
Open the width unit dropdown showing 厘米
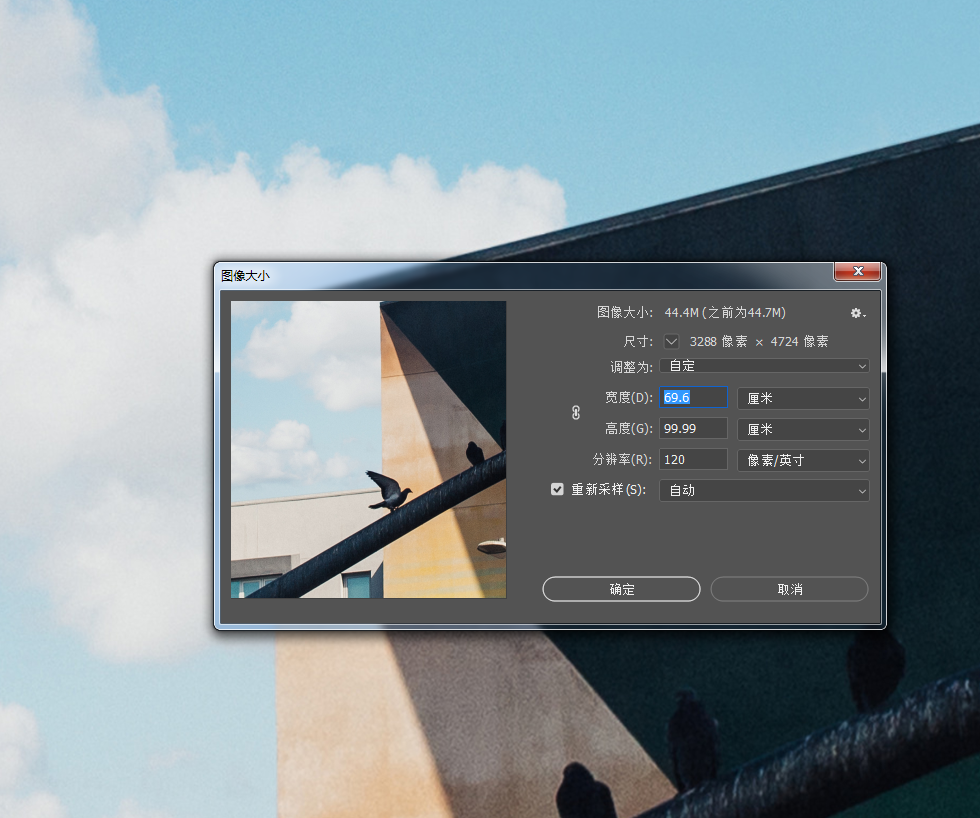(x=803, y=398)
